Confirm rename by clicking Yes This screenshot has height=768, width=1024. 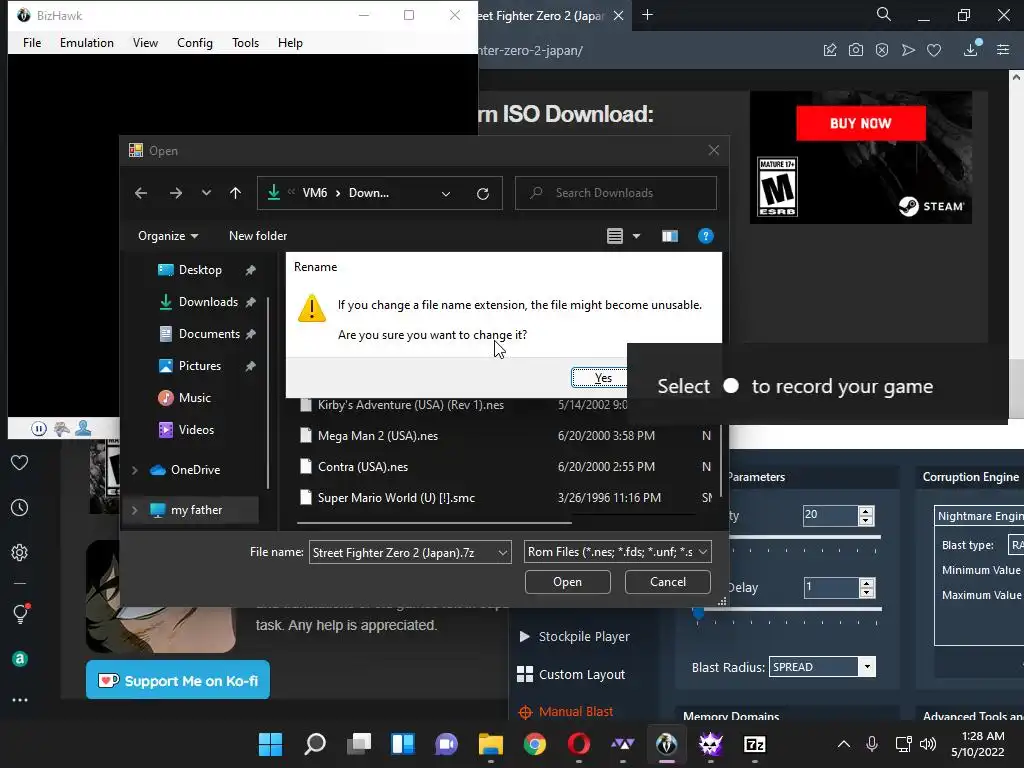coord(600,377)
